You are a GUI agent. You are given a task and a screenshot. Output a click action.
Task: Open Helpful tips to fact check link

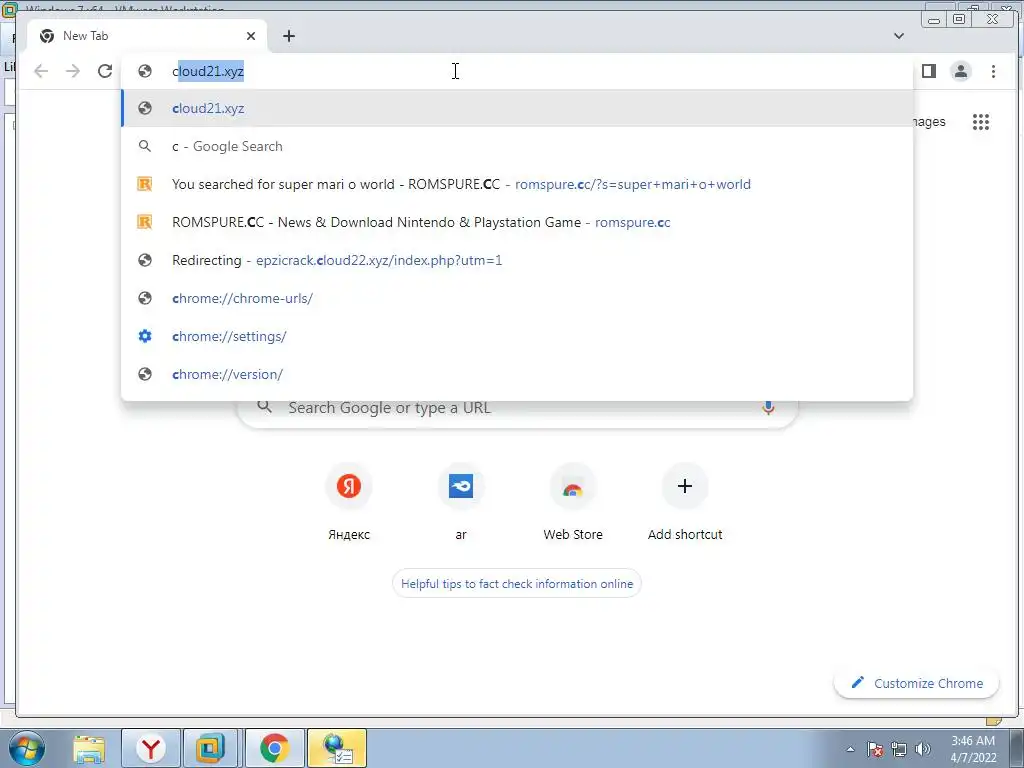[x=517, y=584]
